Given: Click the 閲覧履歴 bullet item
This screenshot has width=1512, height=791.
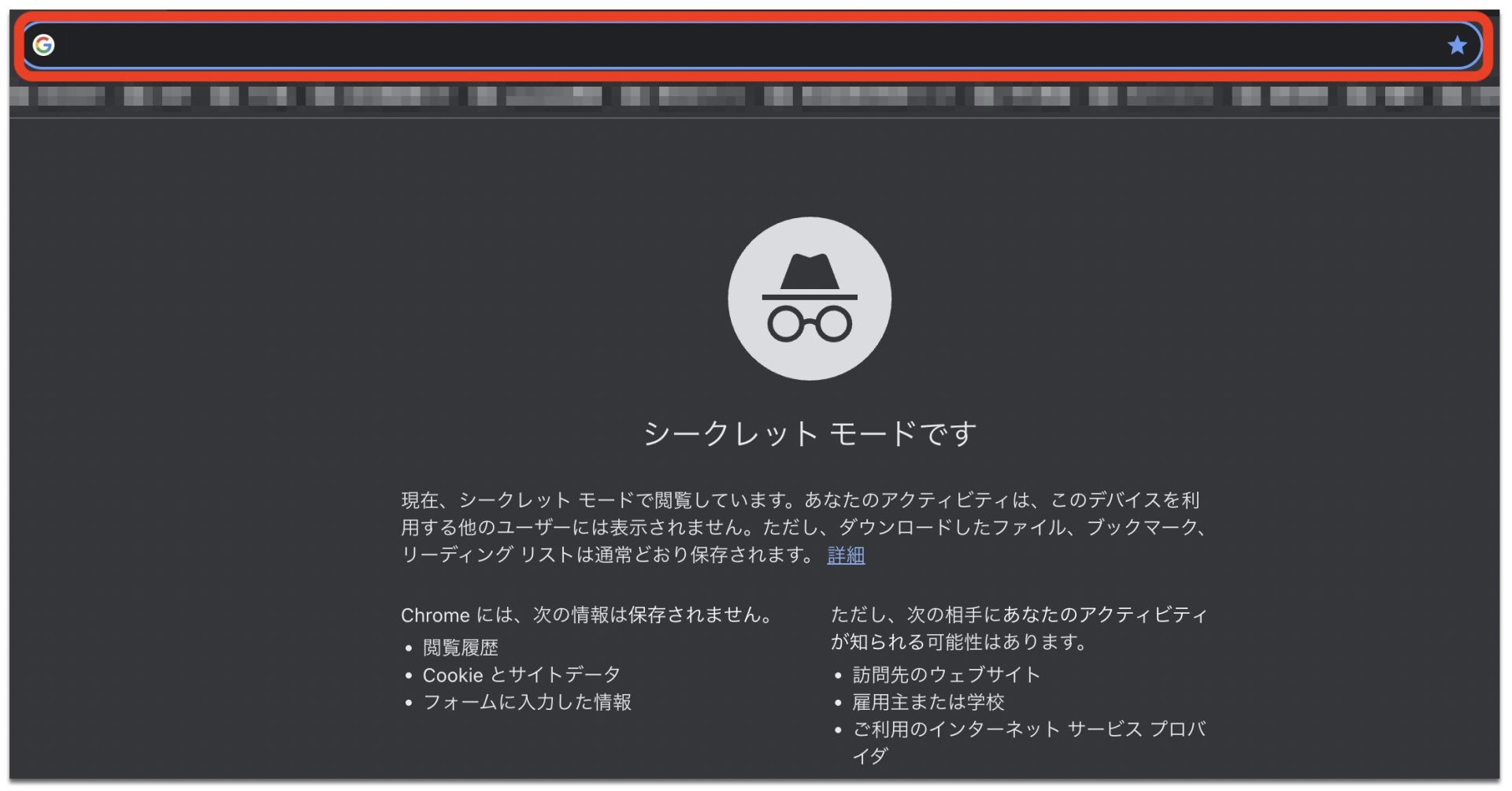Looking at the screenshot, I should click(x=460, y=648).
